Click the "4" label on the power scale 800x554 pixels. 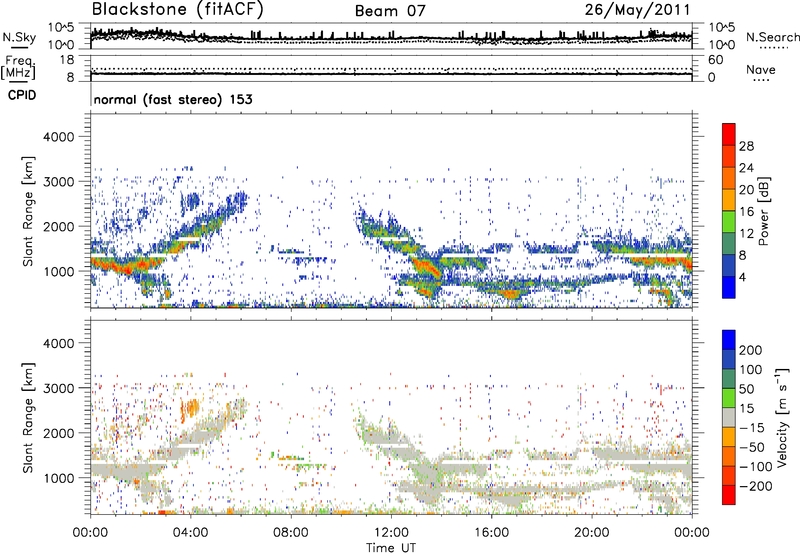[x=742, y=277]
